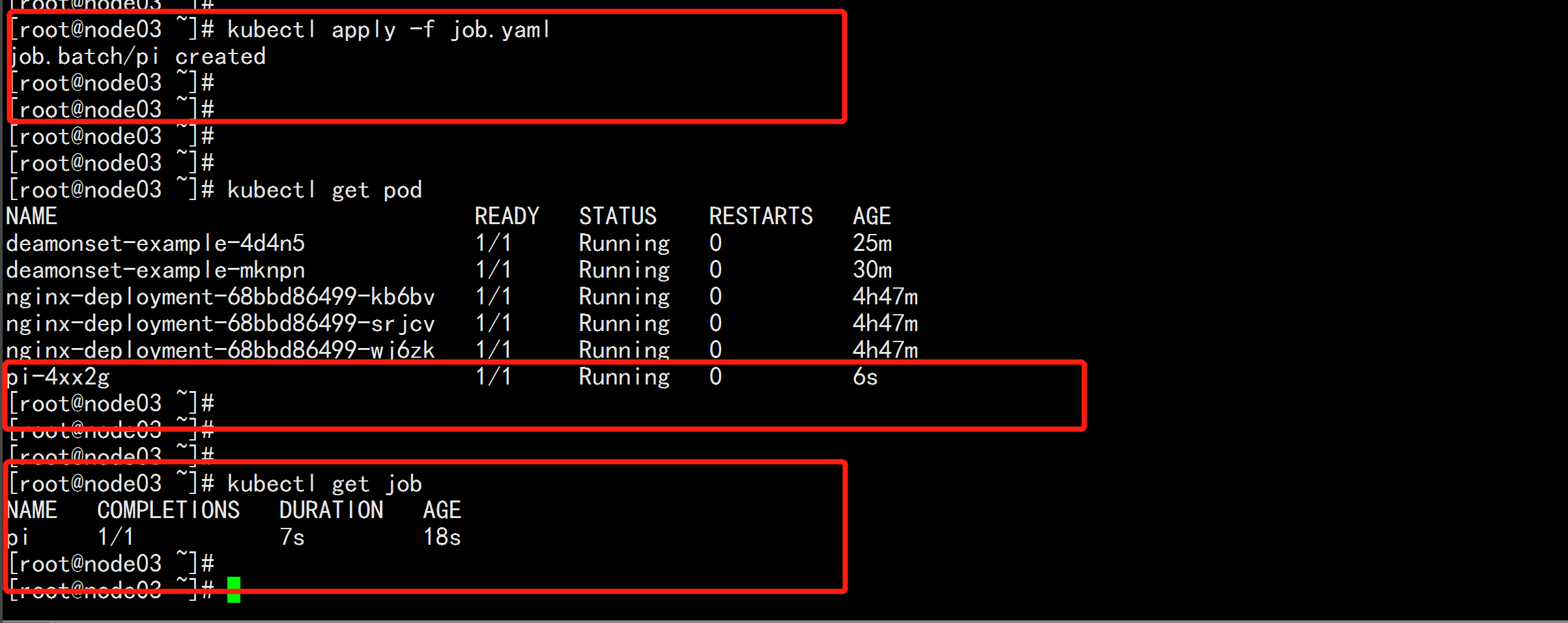The height and width of the screenshot is (623, 1568).
Task: Click the 'kubectl get pod' command text
Action: pyautogui.click(x=324, y=190)
